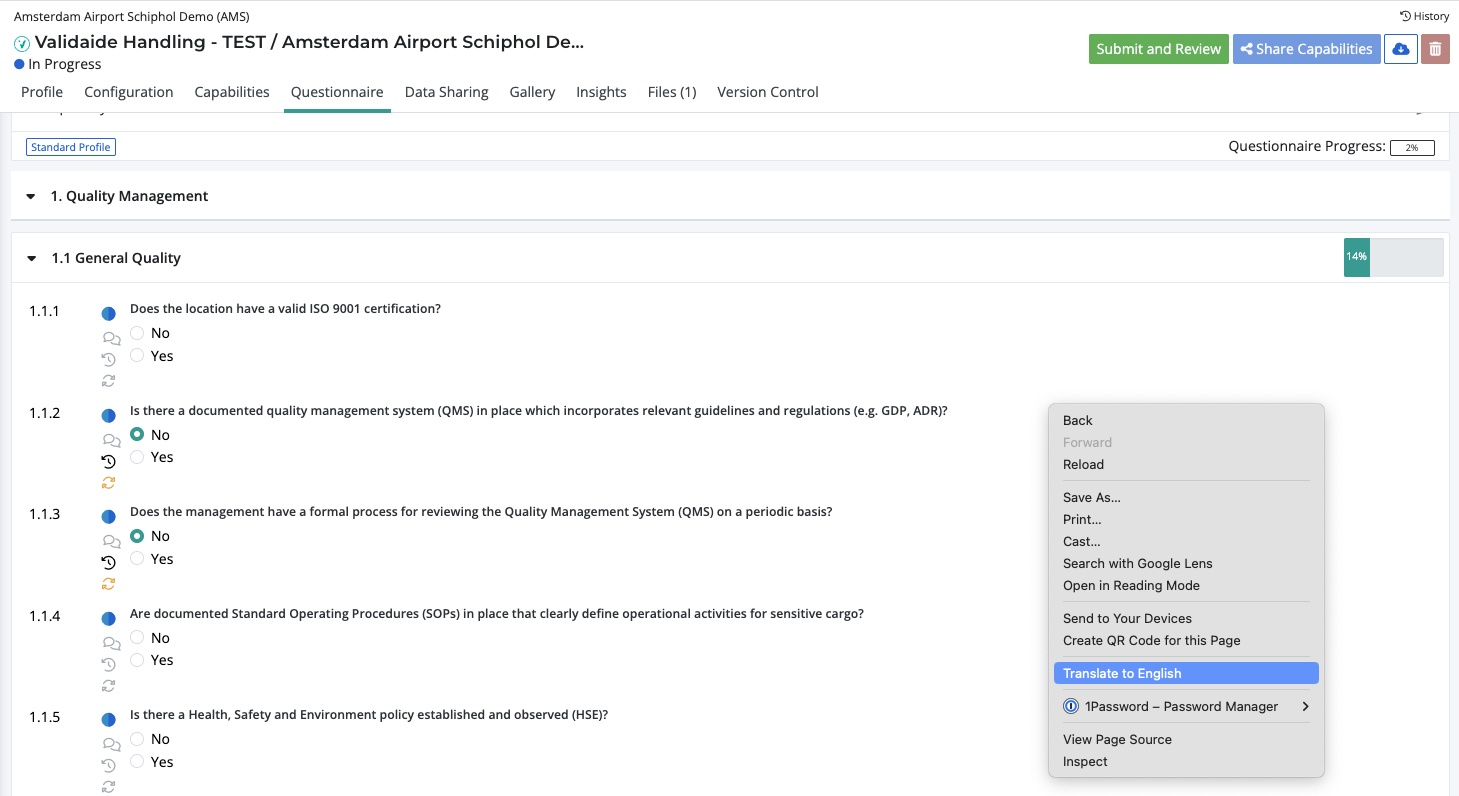
Task: Click blue half-circle status icon for question 1.1.4
Action: point(109,619)
